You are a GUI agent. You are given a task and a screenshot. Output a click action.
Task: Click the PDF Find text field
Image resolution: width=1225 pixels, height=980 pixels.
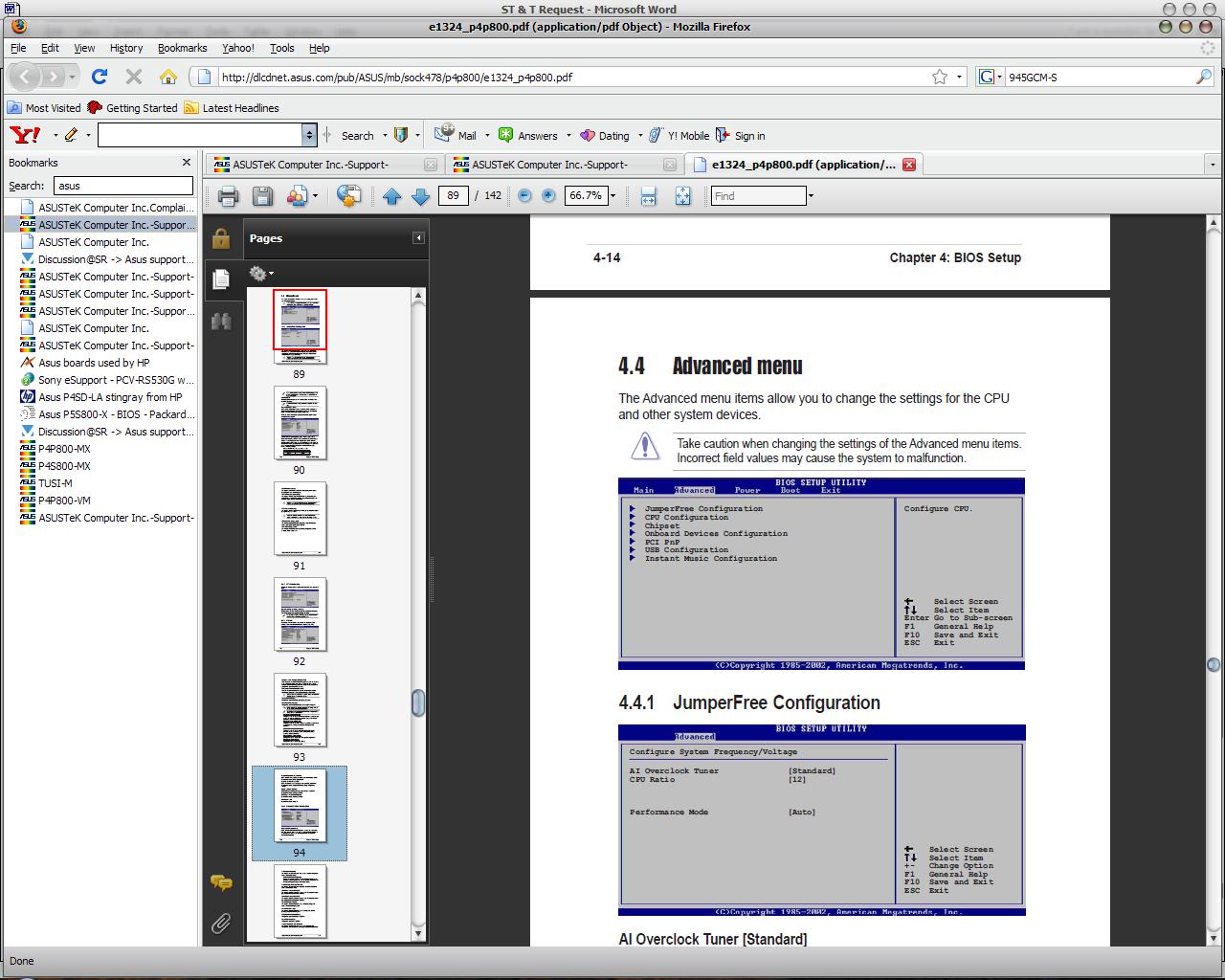click(x=759, y=196)
